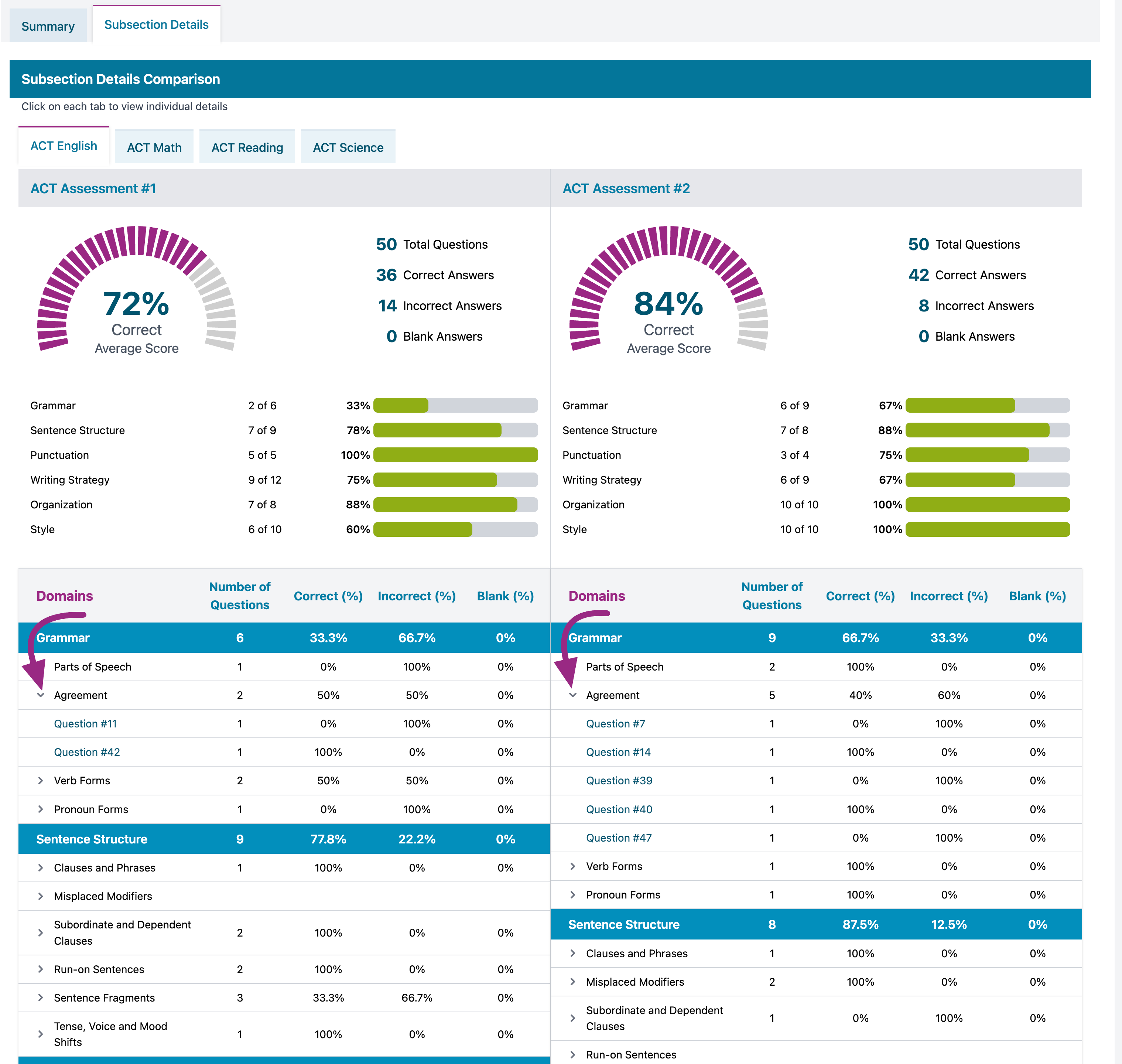1122x1064 pixels.
Task: Expand Misplaced Modifiers in Assessment #2
Action: coord(572,982)
